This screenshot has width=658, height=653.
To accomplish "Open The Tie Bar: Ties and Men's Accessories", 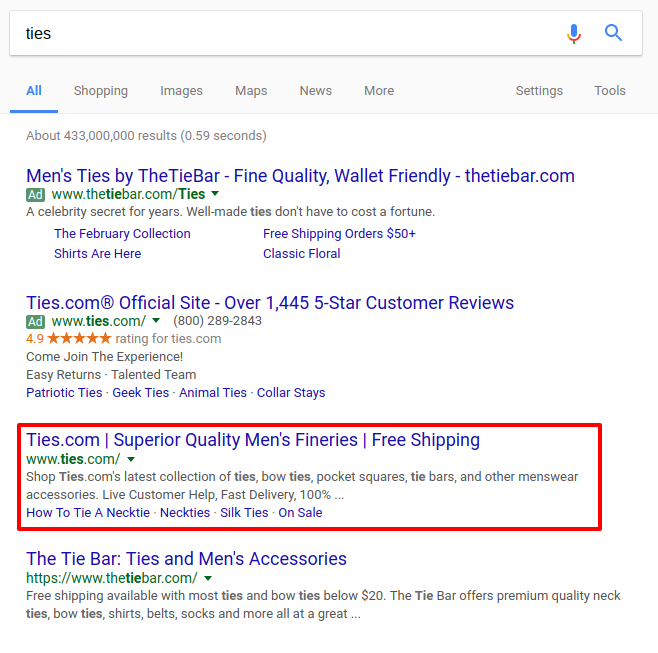I will tap(186, 559).
